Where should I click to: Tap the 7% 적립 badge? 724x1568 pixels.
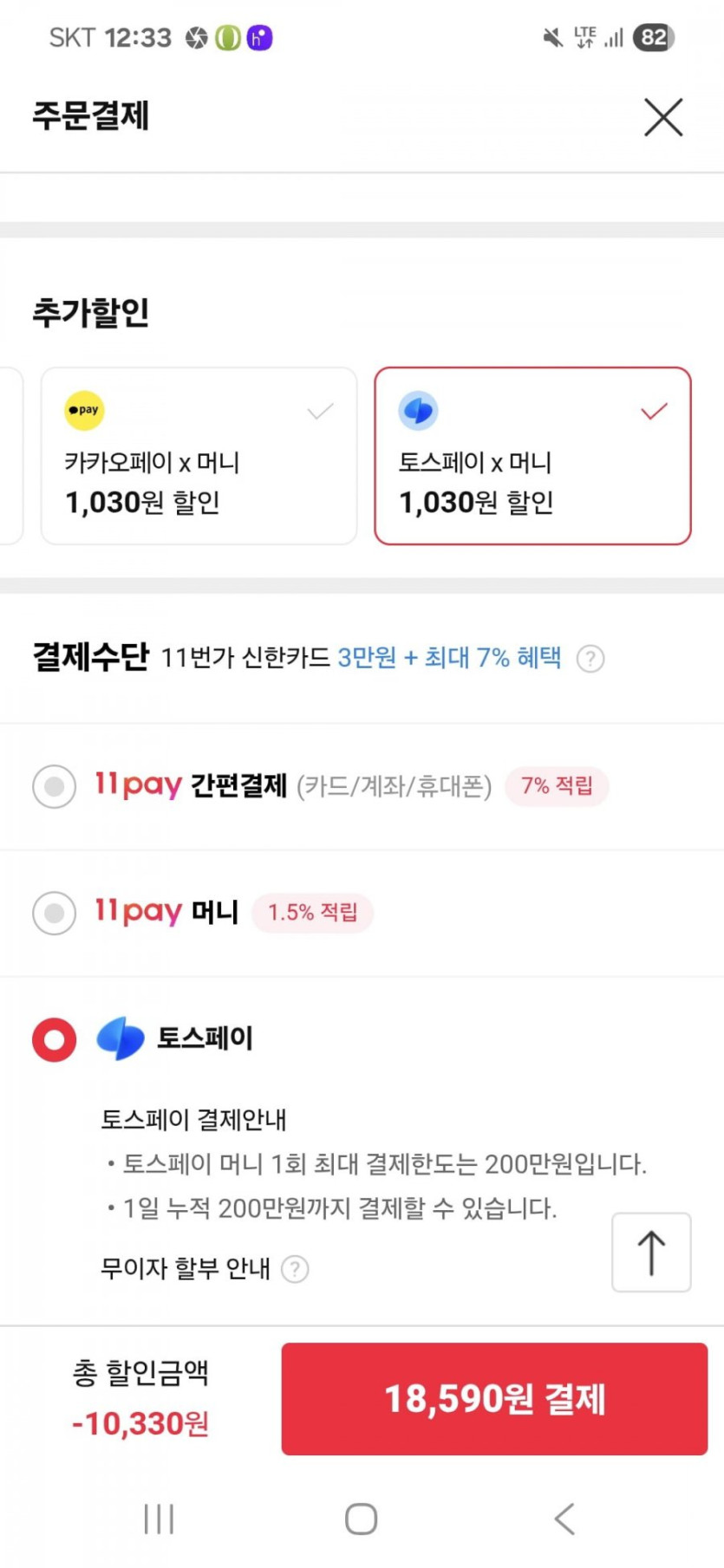pyautogui.click(x=557, y=786)
